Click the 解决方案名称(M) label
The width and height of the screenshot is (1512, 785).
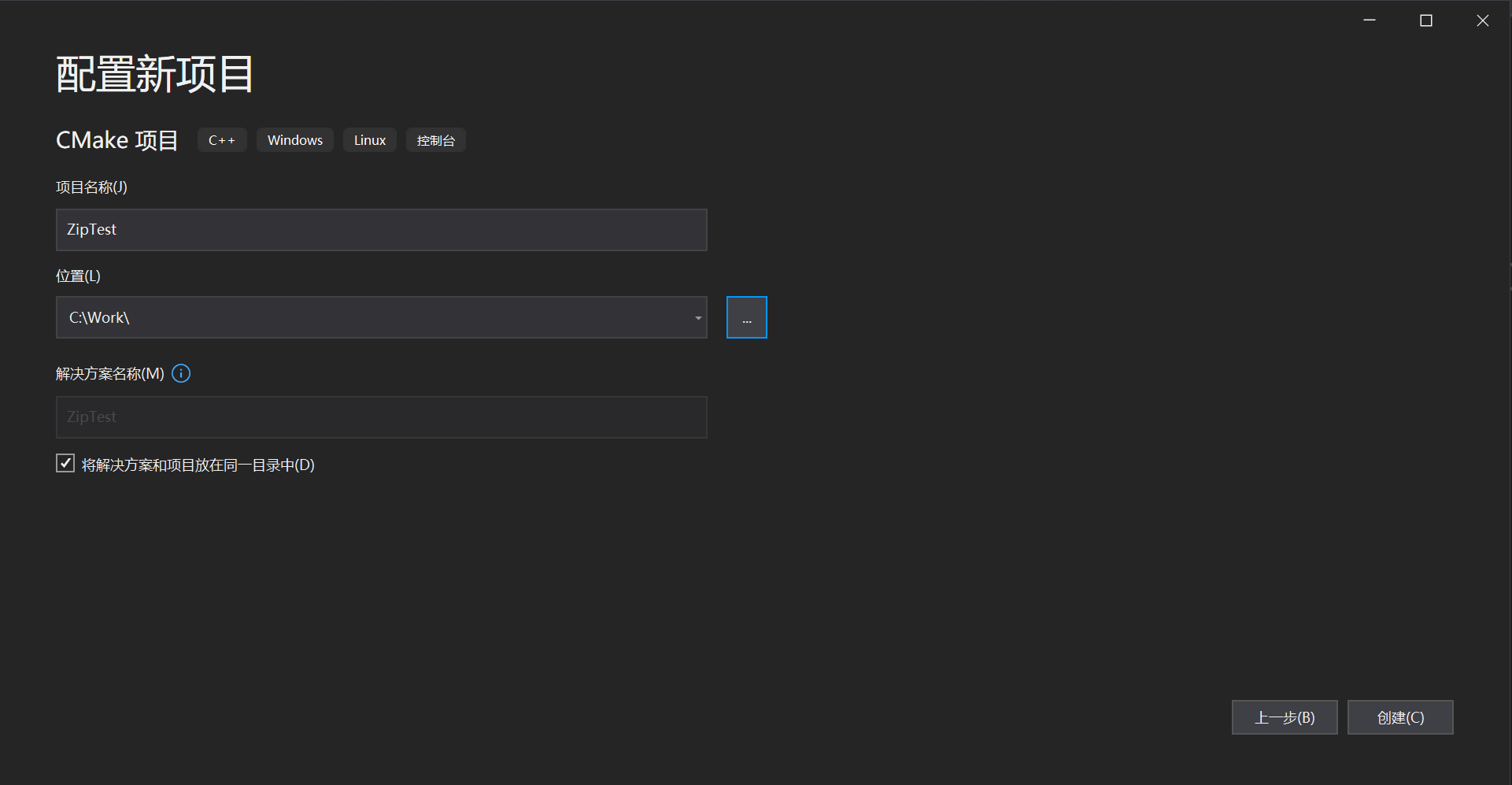coord(110,374)
